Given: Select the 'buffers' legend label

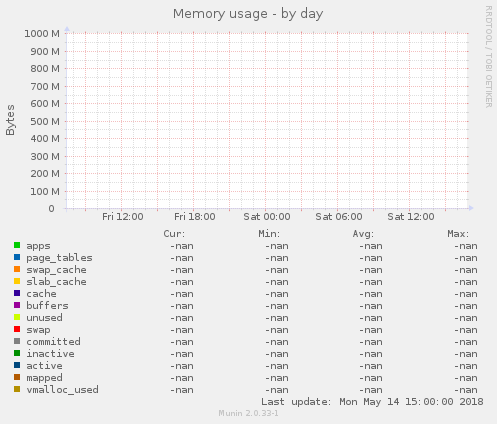Looking at the screenshot, I should (47, 306).
